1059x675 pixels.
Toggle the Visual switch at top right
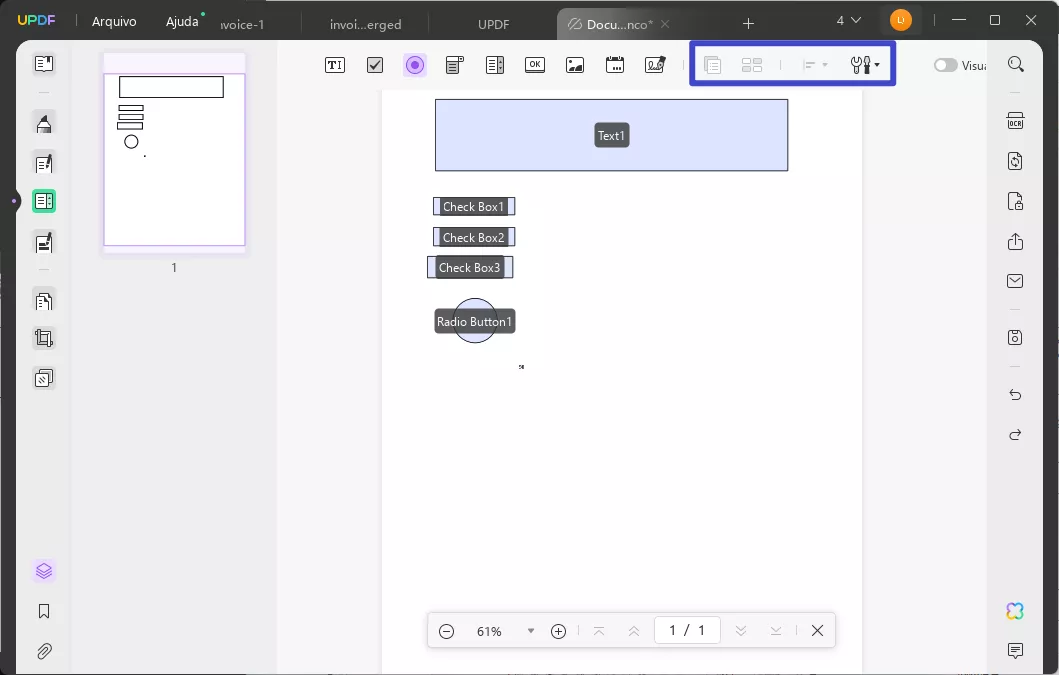pyautogui.click(x=945, y=64)
